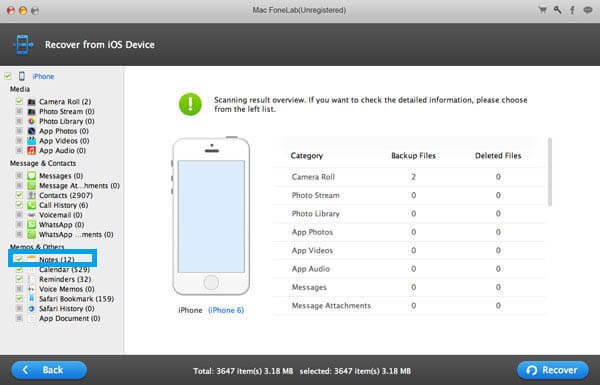Click the green exclamation info icon

(190, 104)
